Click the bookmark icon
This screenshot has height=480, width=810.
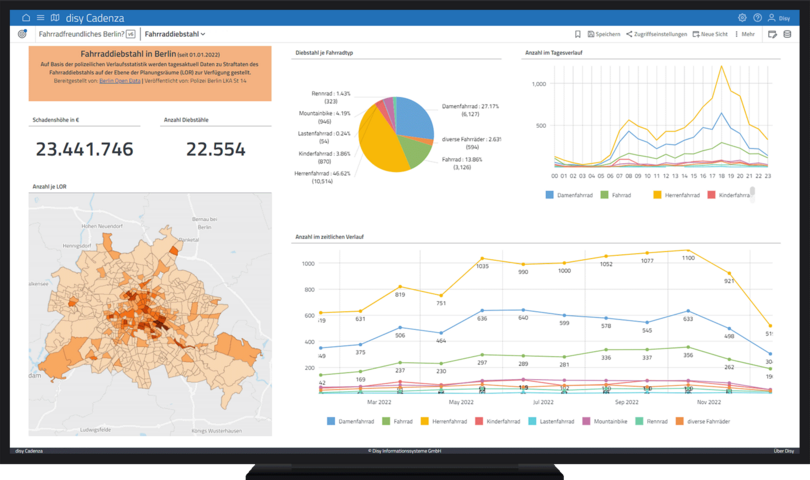tap(578, 34)
